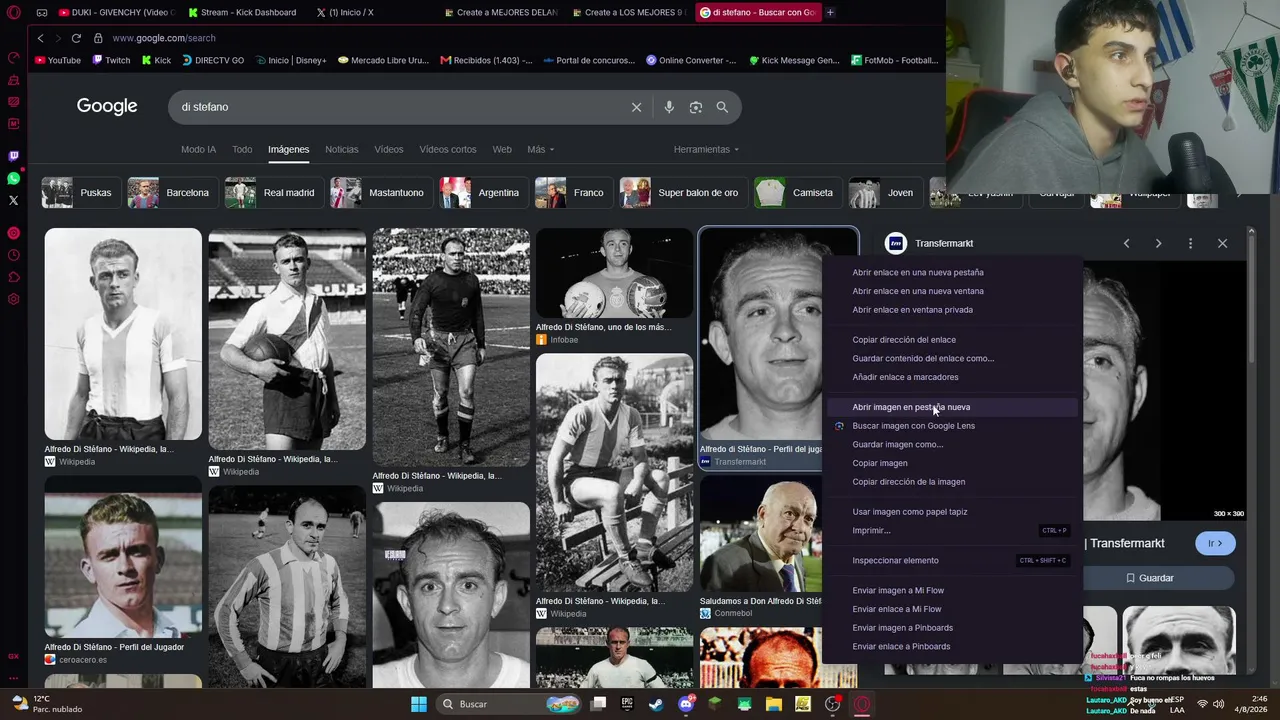Open Steam from the taskbar

tap(656, 704)
